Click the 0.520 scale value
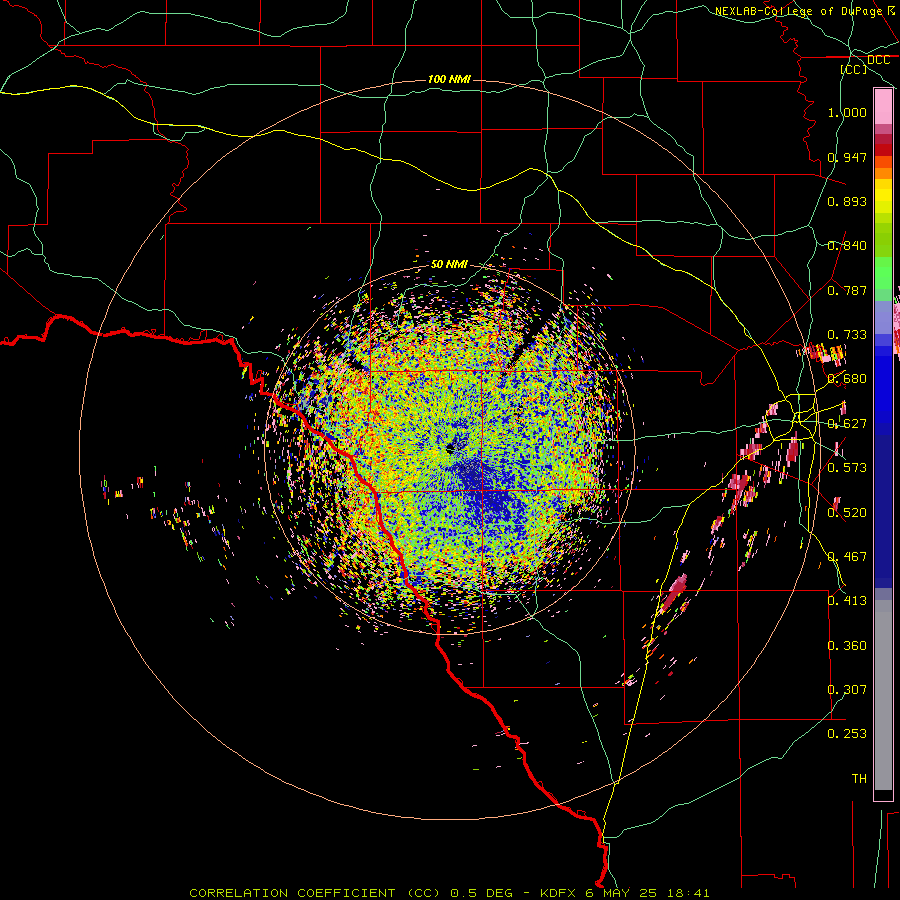This screenshot has width=900, height=900. (x=847, y=513)
